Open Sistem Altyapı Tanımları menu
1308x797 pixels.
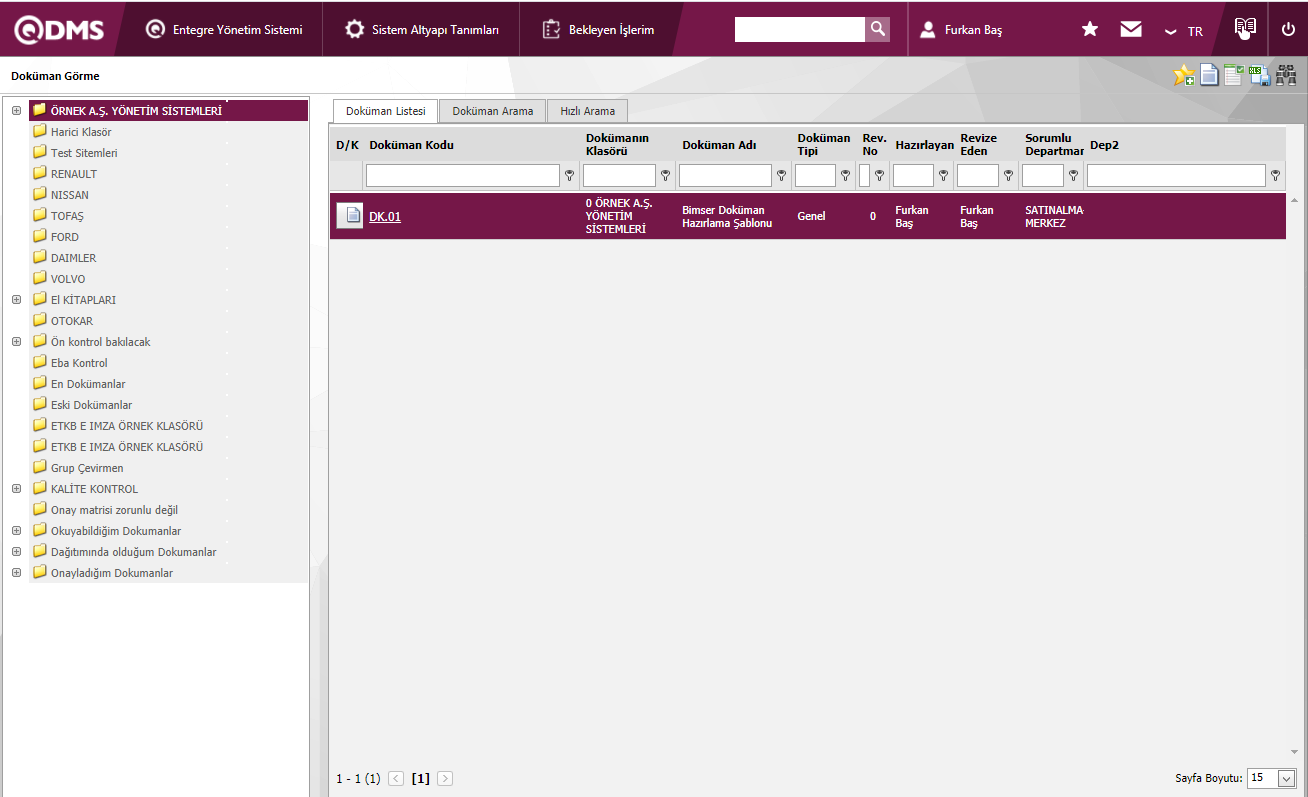(422, 30)
